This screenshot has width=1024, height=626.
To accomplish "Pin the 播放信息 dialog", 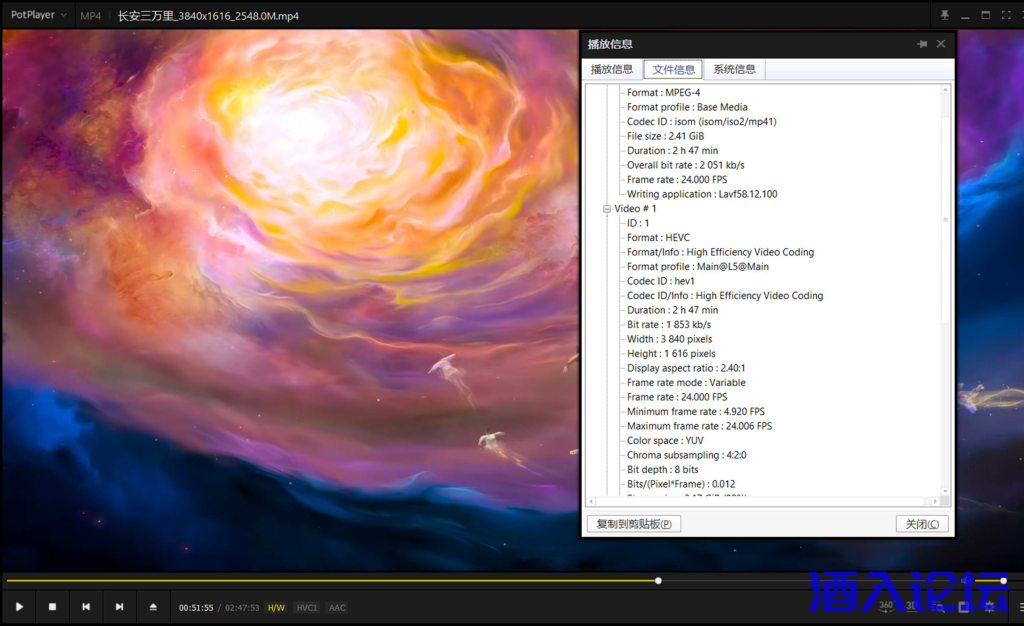I will coord(922,44).
